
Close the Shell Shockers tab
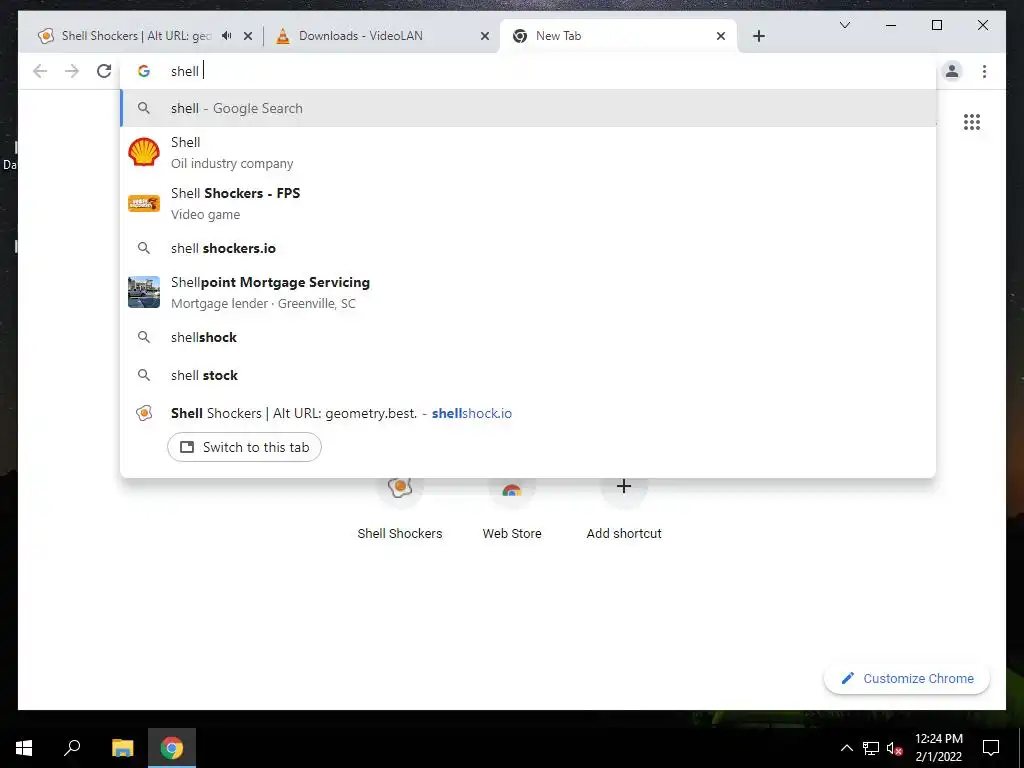[248, 36]
